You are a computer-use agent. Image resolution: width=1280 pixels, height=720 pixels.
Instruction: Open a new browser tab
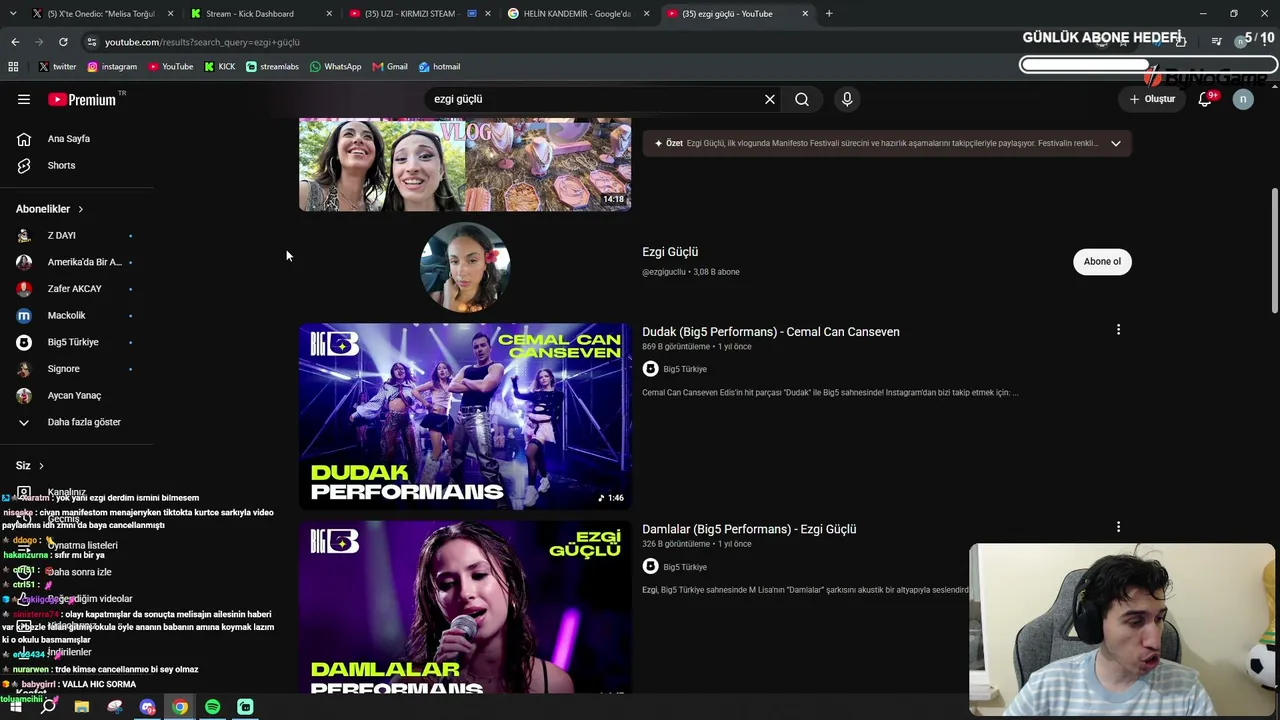829,14
